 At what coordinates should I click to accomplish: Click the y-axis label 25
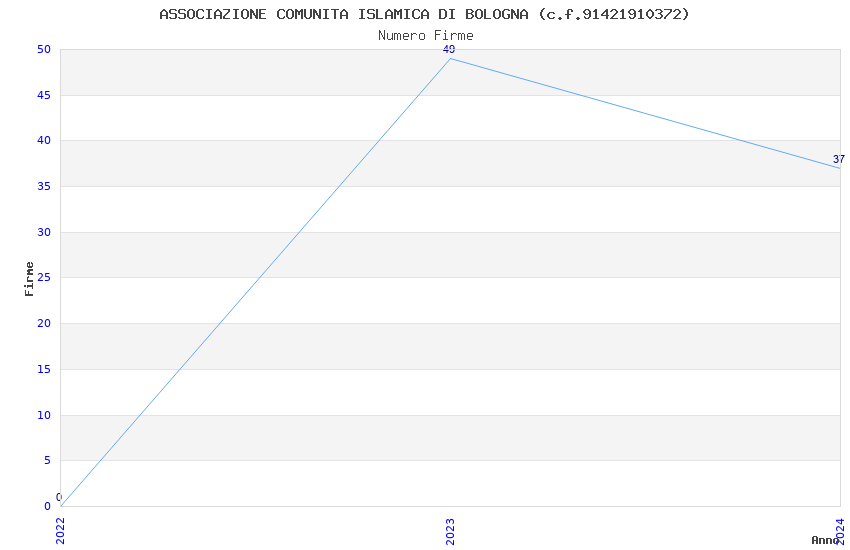pyautogui.click(x=44, y=277)
